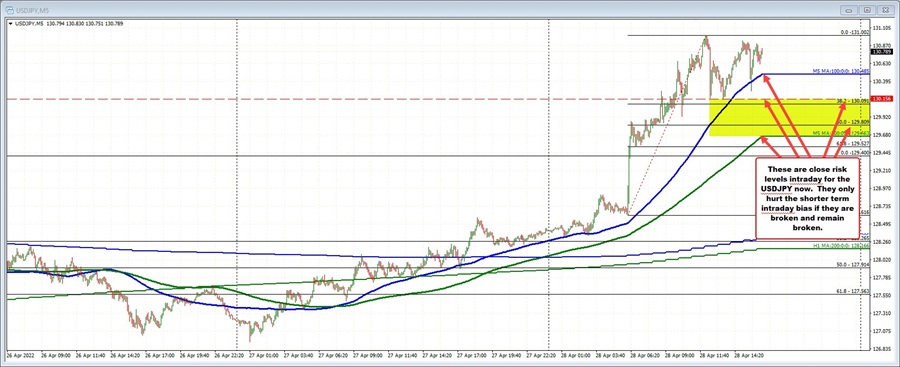This screenshot has height=367, width=900.
Task: Select the Fibonacci label 0.0 - 129.400
Action: (855, 153)
